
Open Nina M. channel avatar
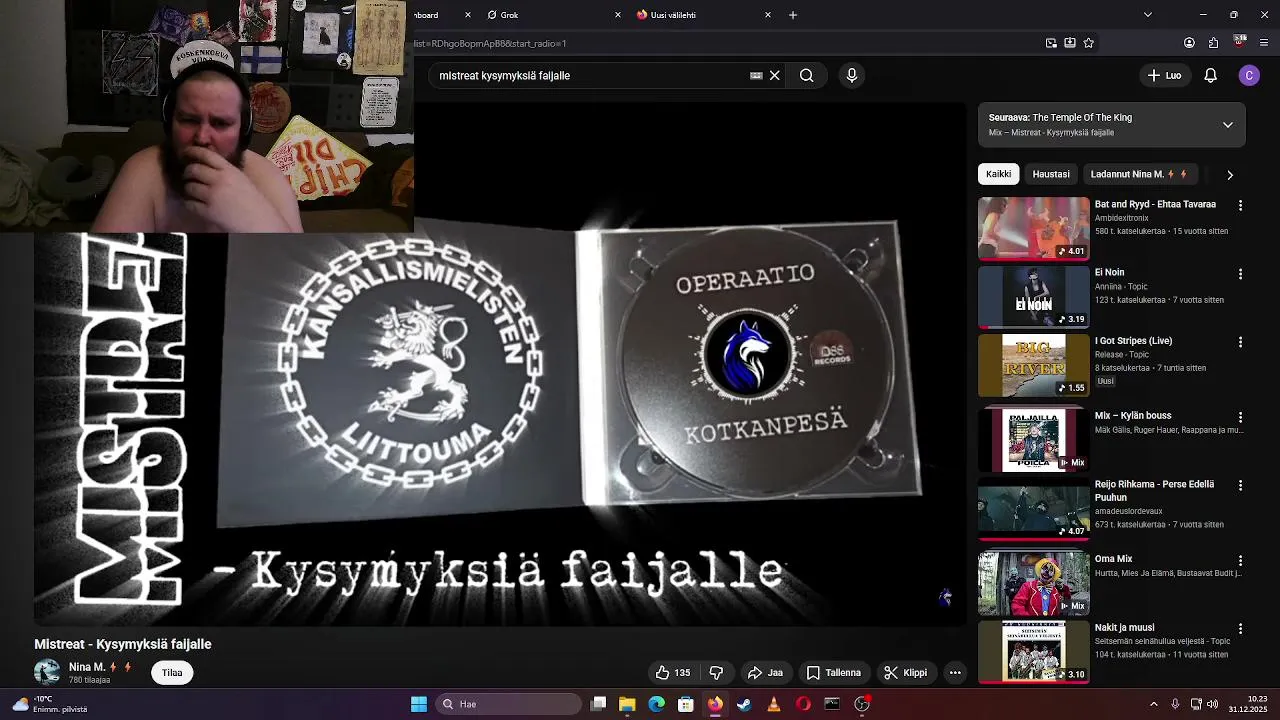[x=47, y=672]
